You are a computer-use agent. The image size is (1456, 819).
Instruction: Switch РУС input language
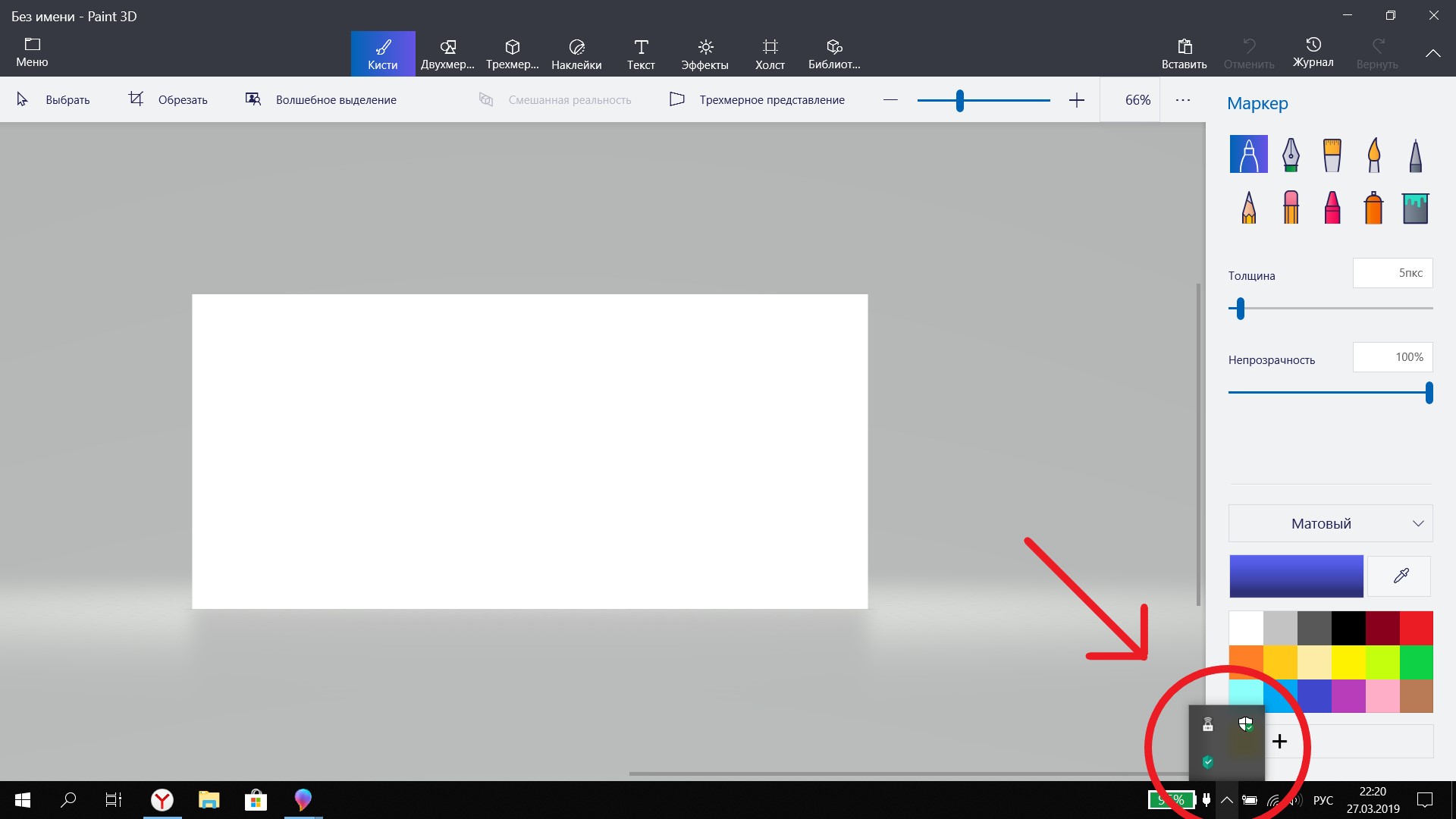(x=1323, y=800)
